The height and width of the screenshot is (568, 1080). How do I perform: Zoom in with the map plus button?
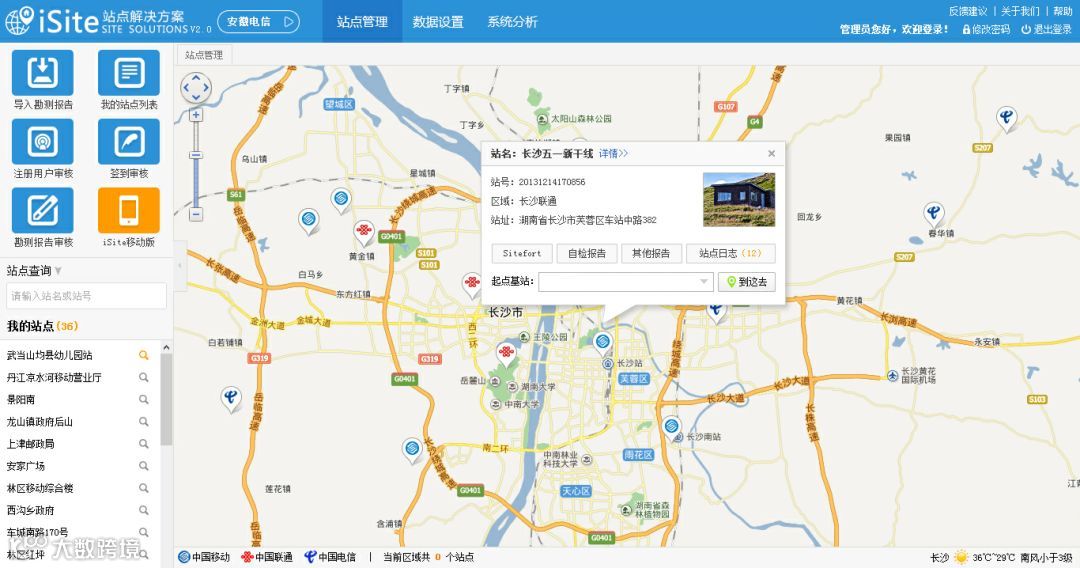196,115
